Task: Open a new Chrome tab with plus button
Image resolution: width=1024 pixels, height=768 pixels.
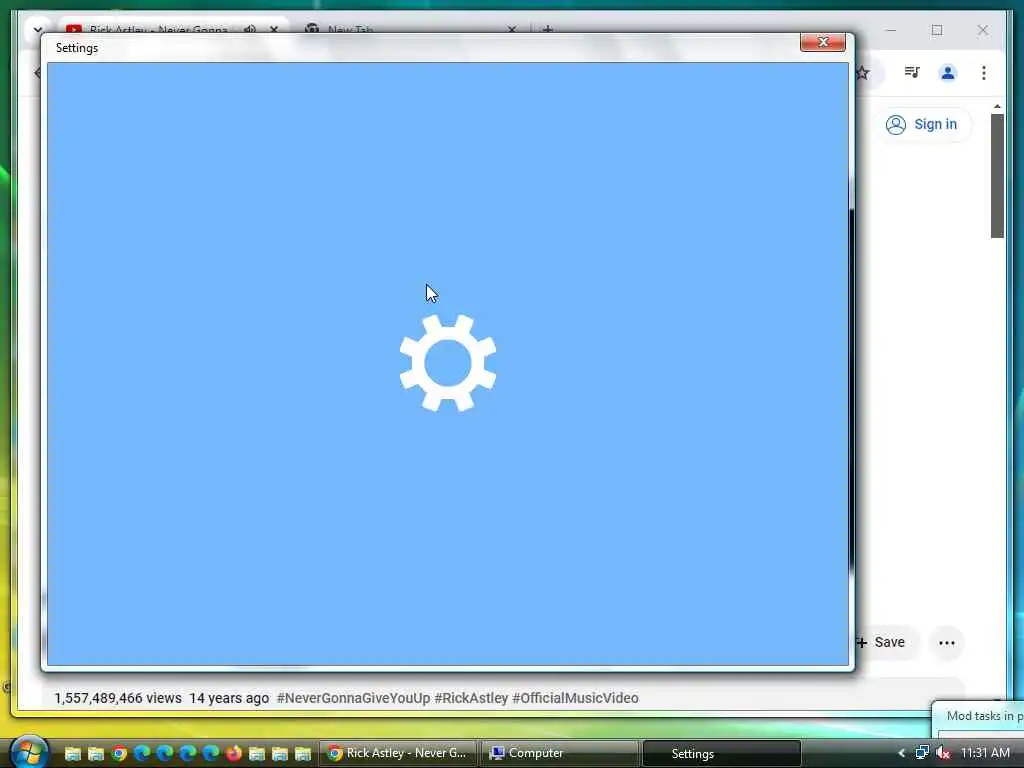Action: (x=548, y=29)
